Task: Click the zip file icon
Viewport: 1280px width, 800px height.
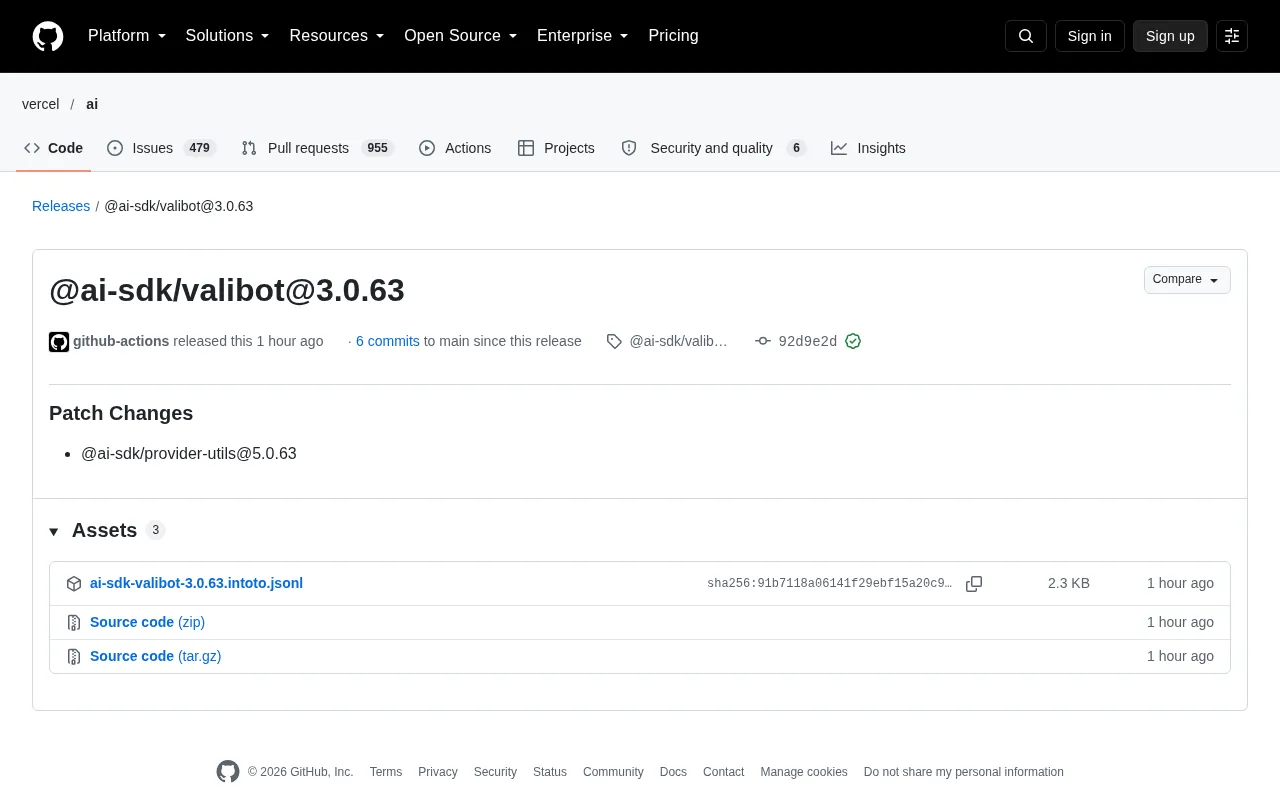Action: (x=74, y=623)
